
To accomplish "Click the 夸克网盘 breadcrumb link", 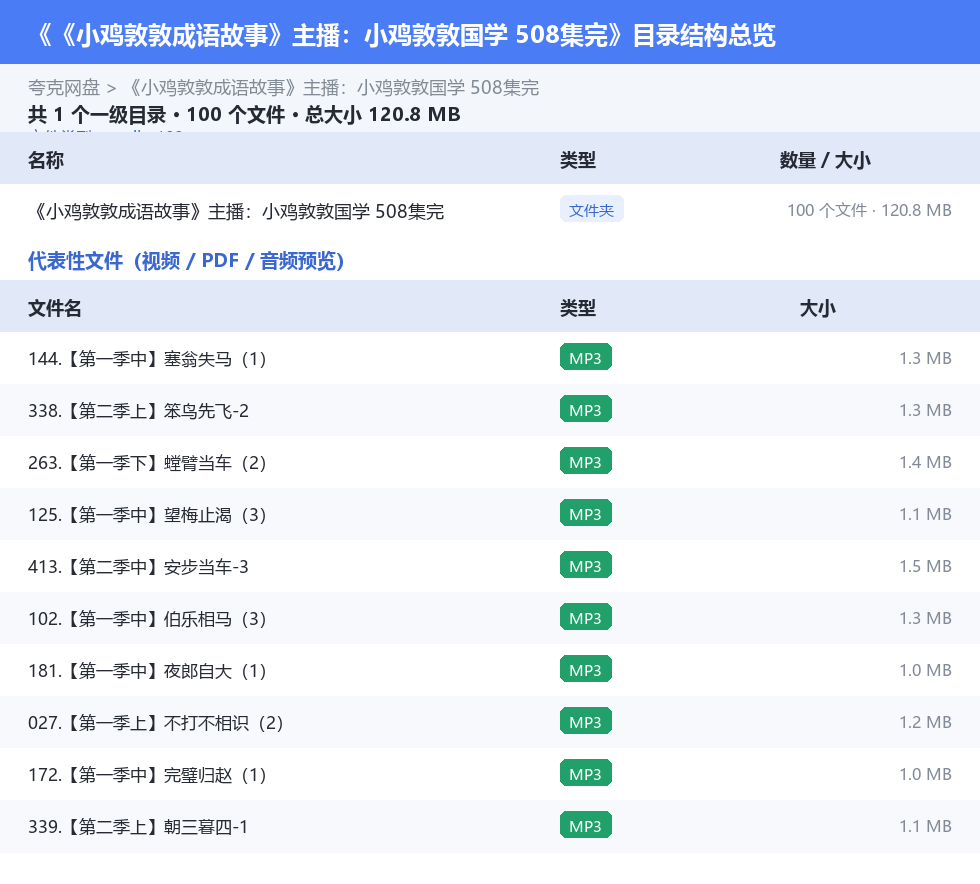I will (x=64, y=88).
